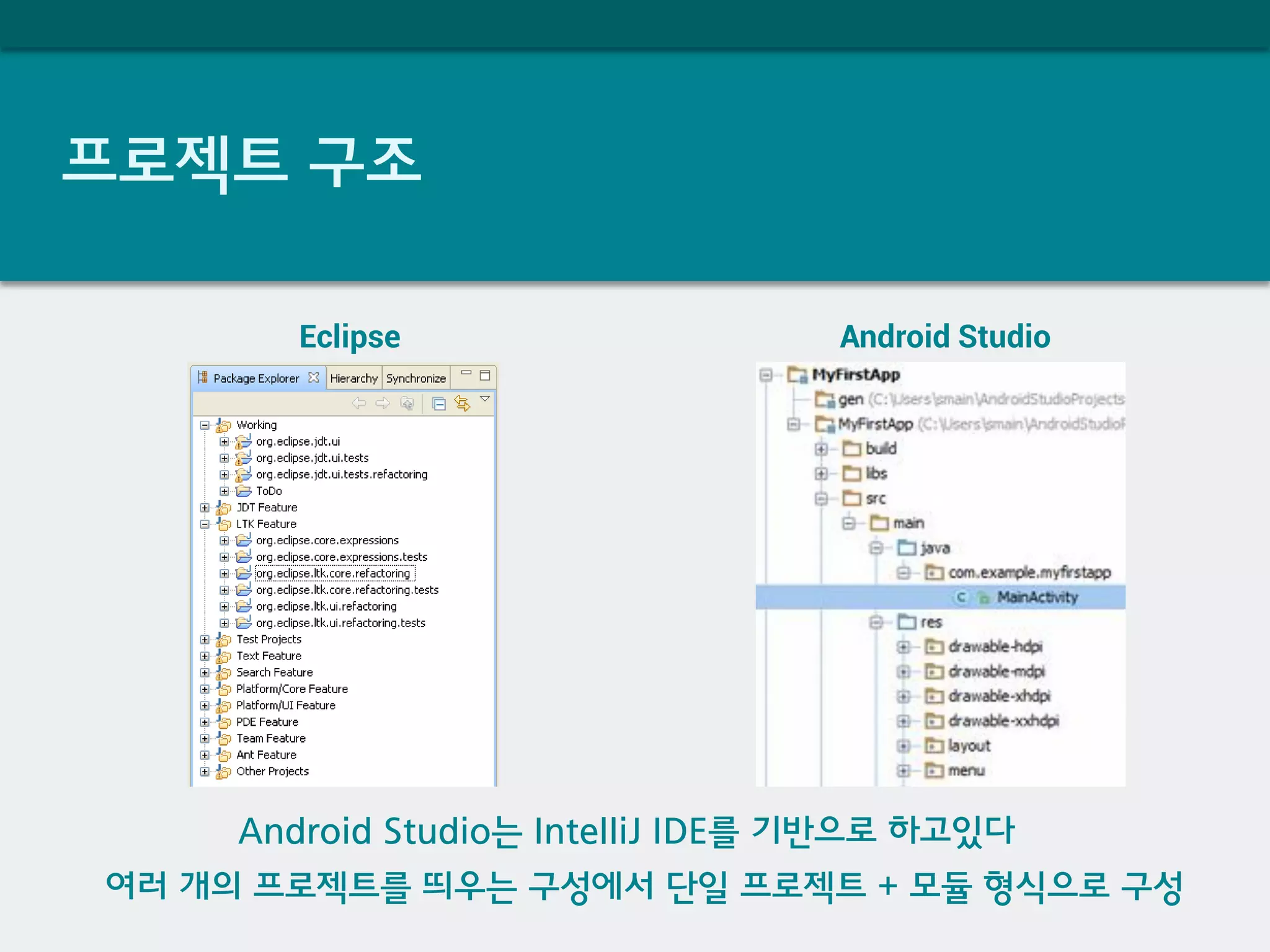Select the drawable-mdpi folder

click(x=997, y=672)
